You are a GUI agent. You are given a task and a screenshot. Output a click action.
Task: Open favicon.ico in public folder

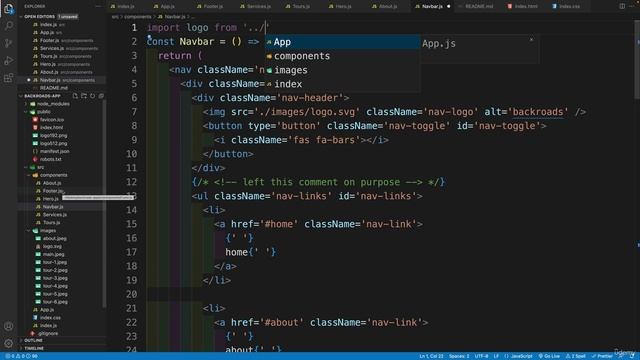[52, 120]
